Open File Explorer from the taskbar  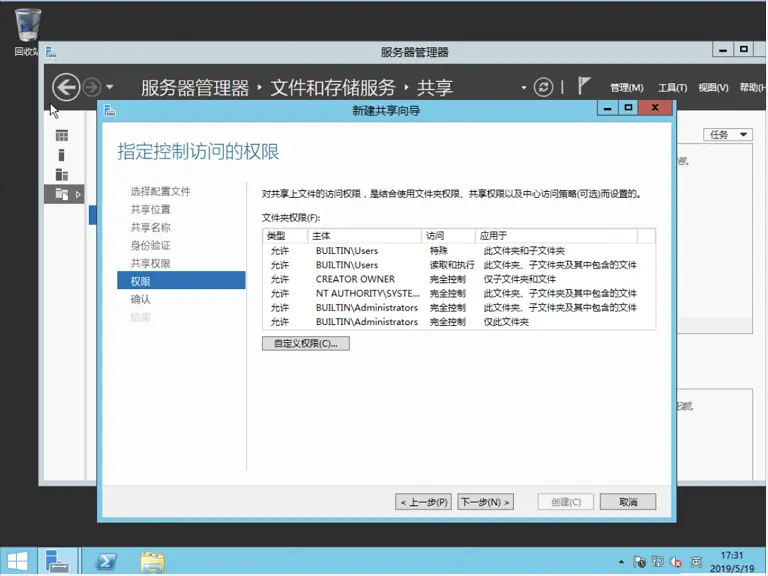(x=153, y=561)
